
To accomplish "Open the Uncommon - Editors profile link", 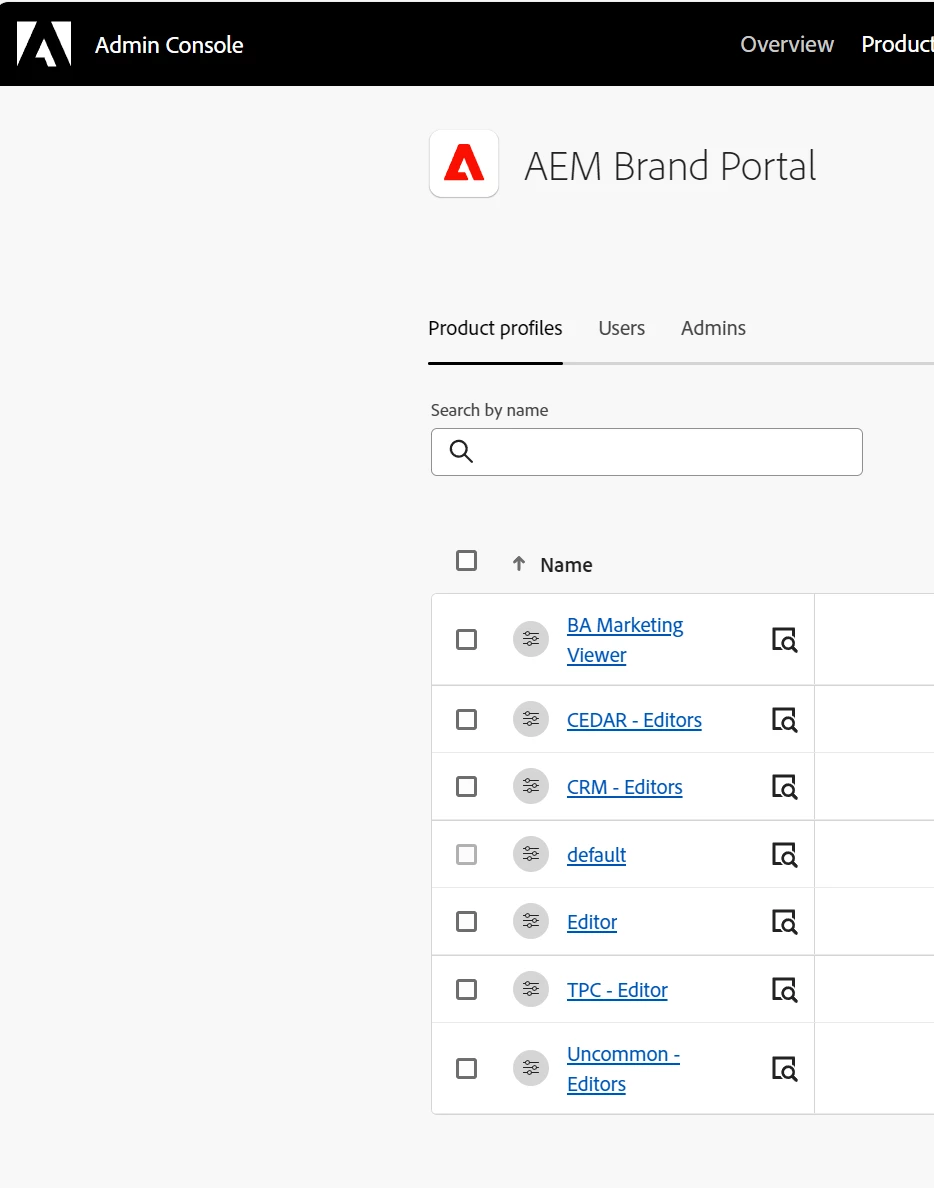I will [x=623, y=1069].
